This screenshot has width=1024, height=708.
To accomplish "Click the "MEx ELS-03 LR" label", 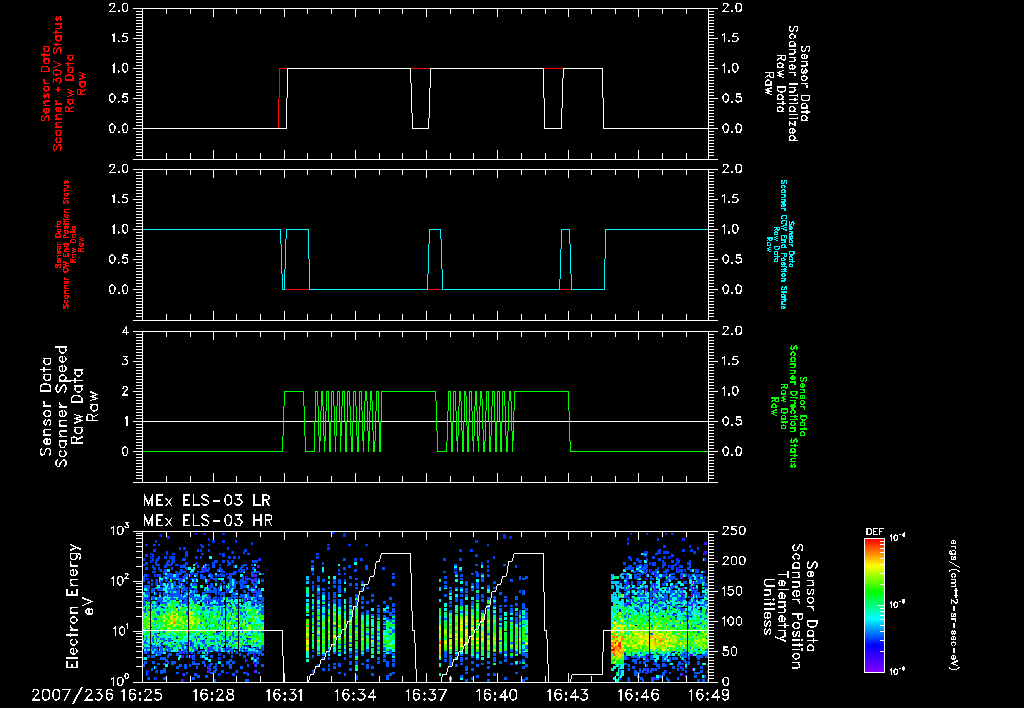I will (x=206, y=501).
